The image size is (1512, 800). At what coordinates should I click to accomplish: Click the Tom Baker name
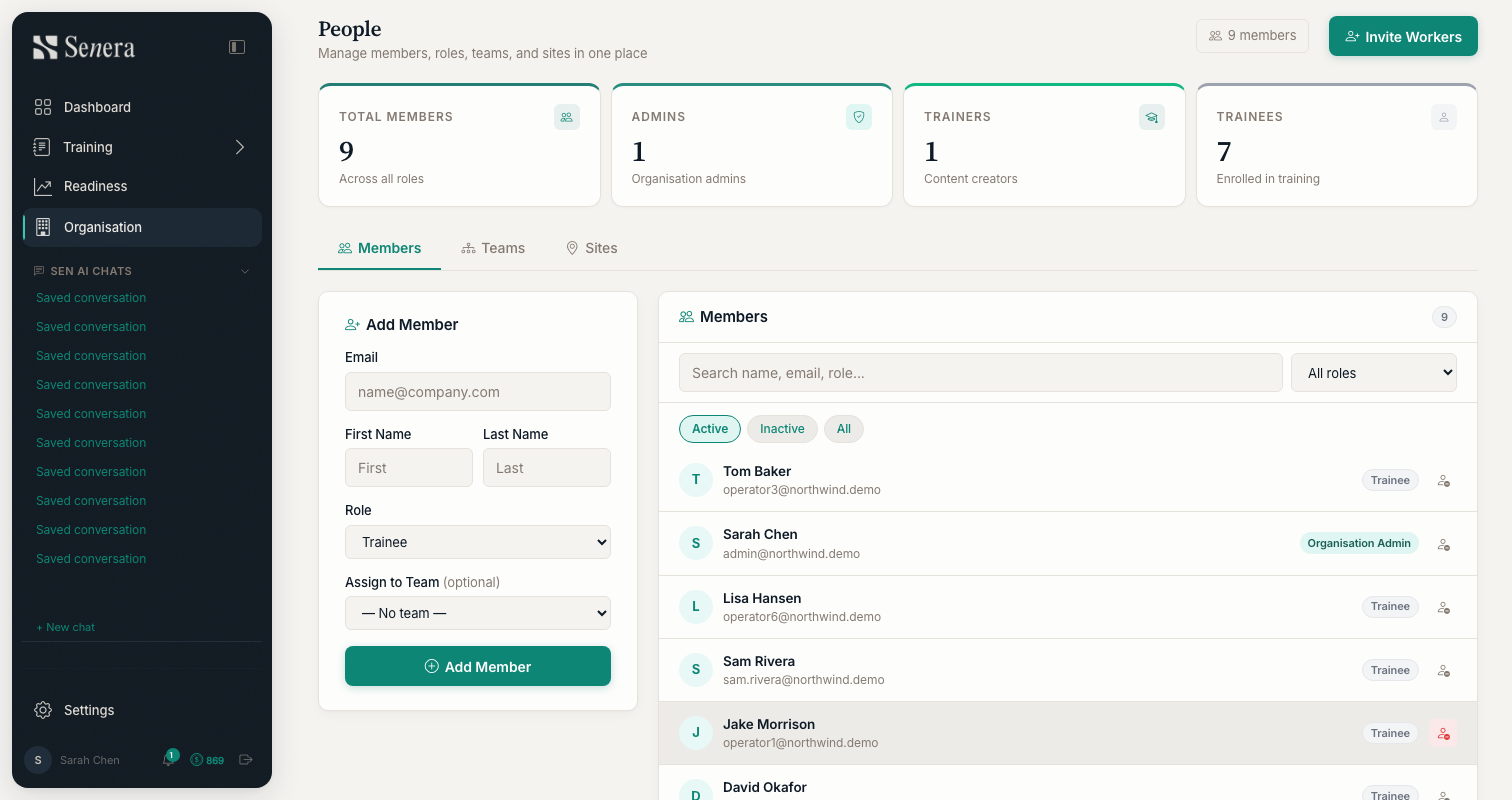757,471
